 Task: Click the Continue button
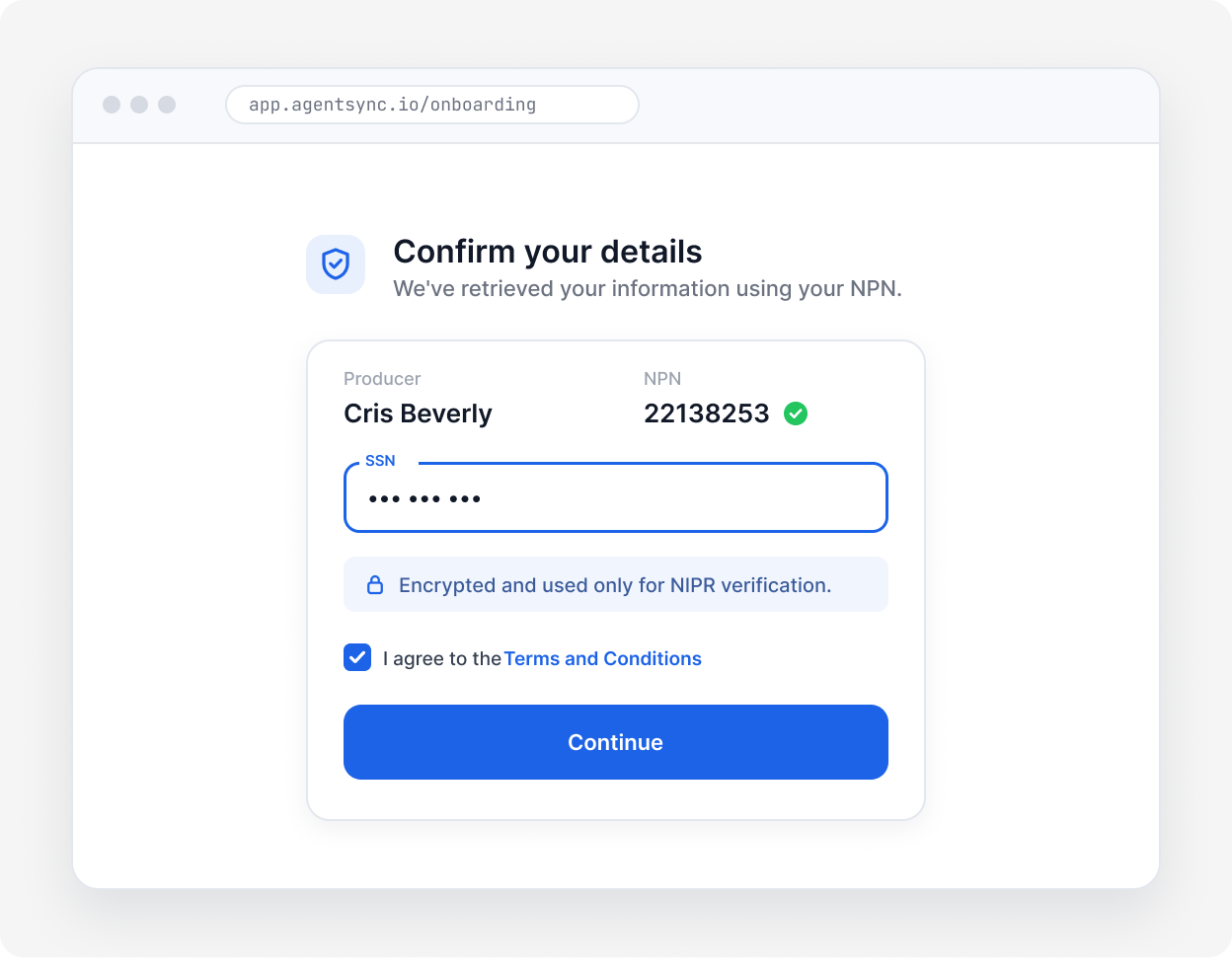click(616, 742)
